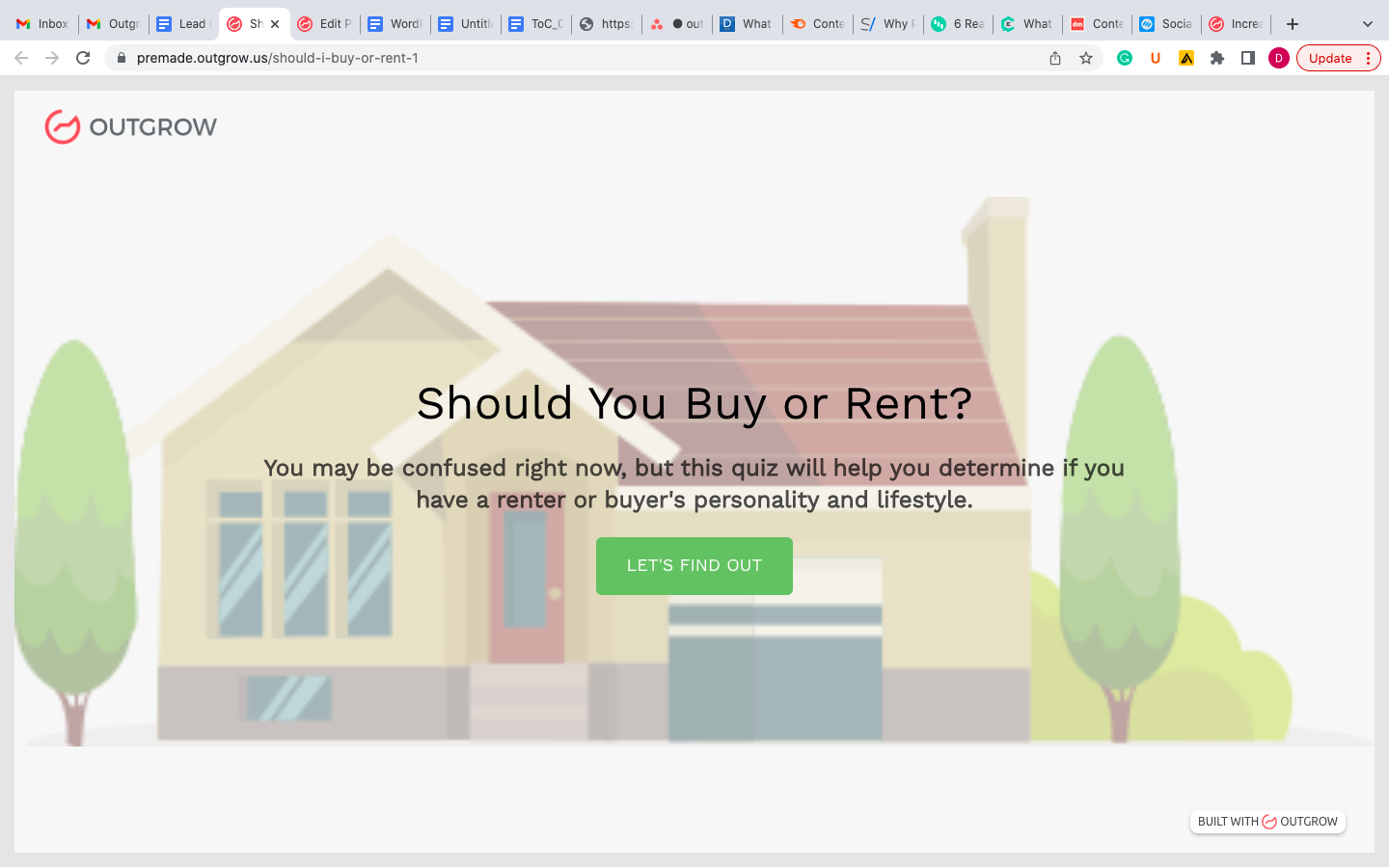
Task: Reload the current page
Action: click(83, 58)
